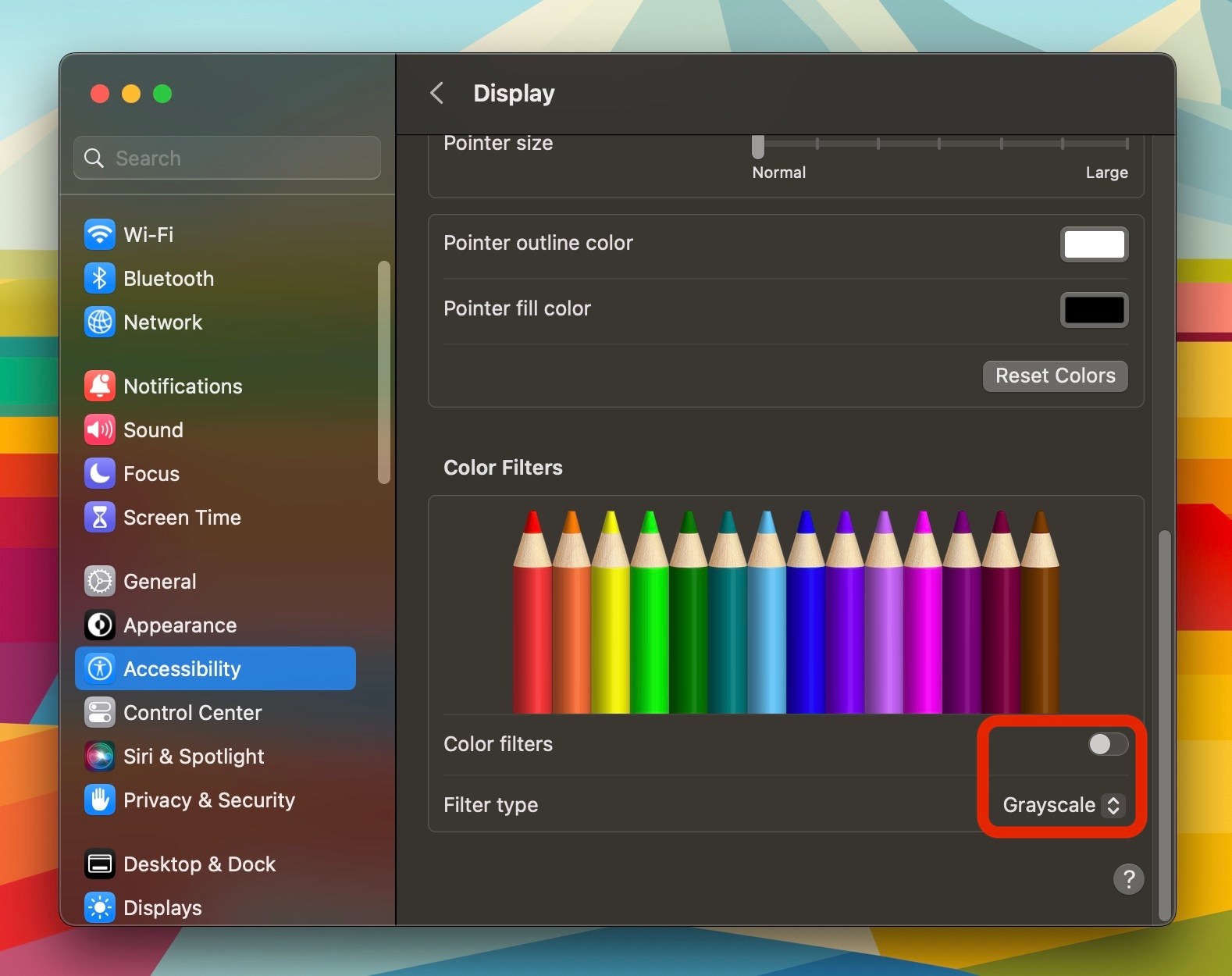Open Focus via the moon icon
Screen dimensions: 1232x976
[x=100, y=473]
